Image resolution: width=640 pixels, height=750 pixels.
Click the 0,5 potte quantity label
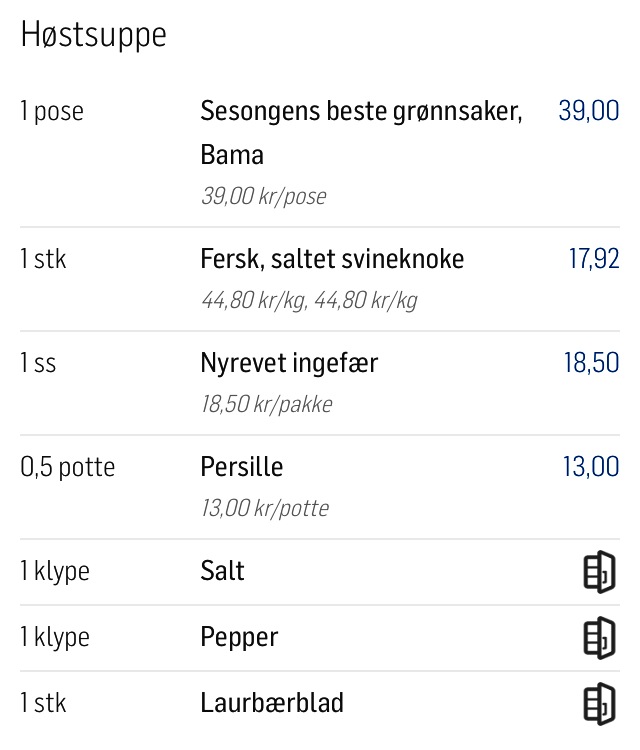coord(68,467)
